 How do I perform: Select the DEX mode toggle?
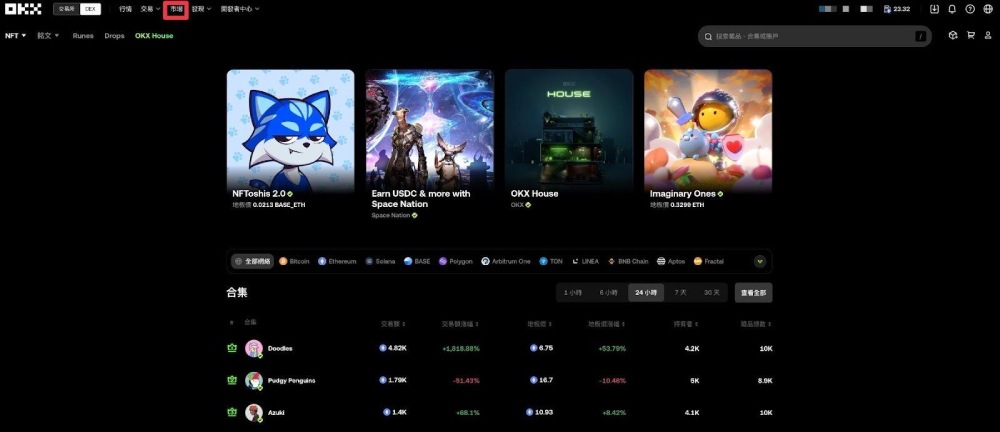point(90,9)
